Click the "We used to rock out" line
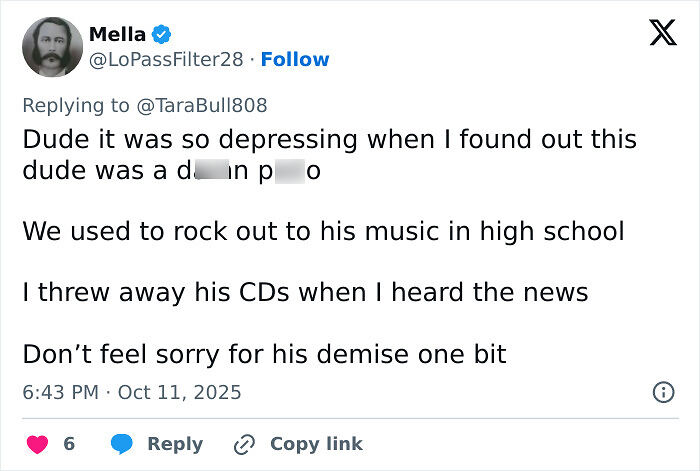 323,231
